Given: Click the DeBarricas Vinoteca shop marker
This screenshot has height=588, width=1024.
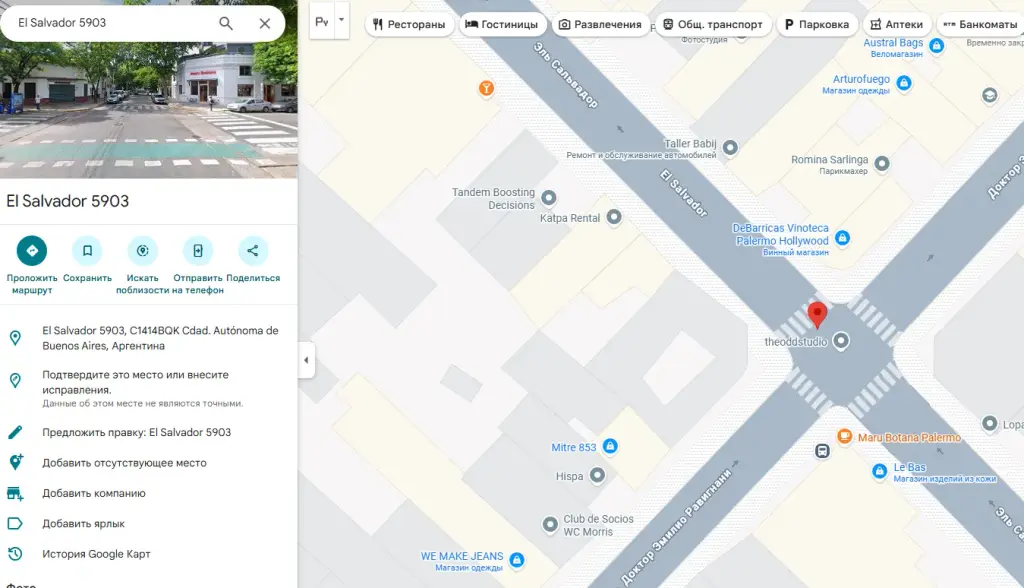Looking at the screenshot, I should coord(842,238).
